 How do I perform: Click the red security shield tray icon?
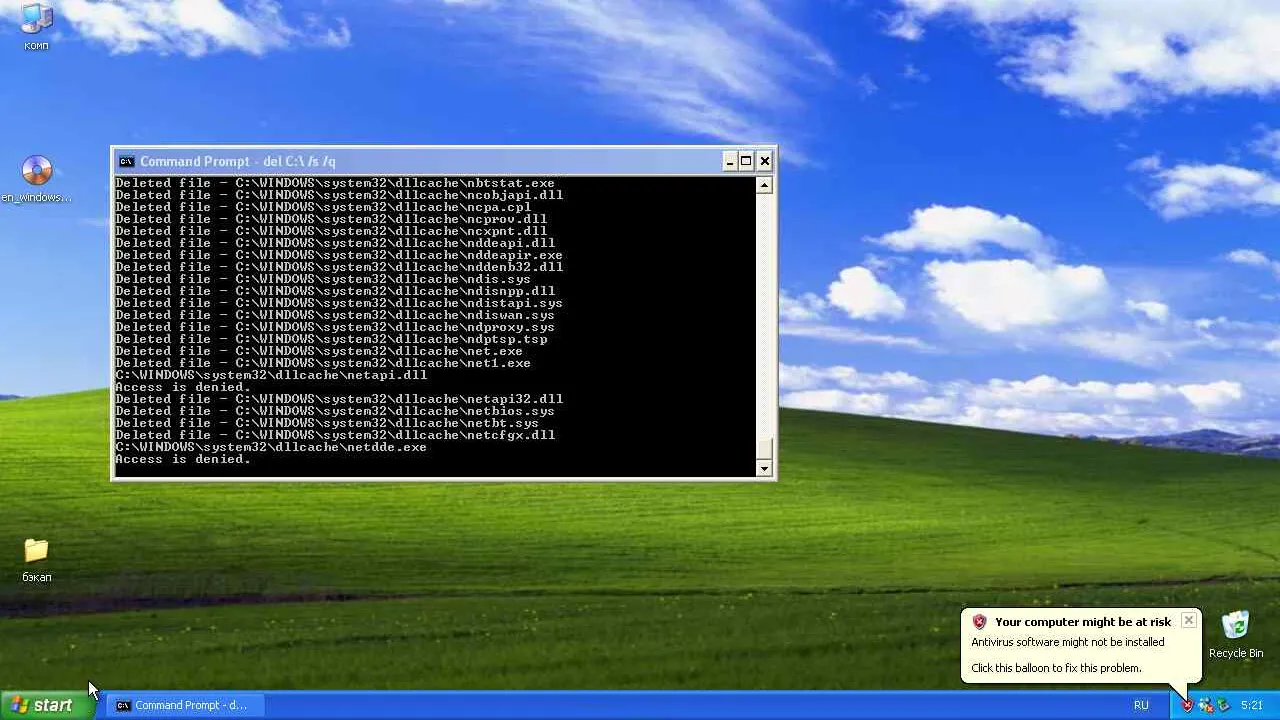pos(1187,705)
